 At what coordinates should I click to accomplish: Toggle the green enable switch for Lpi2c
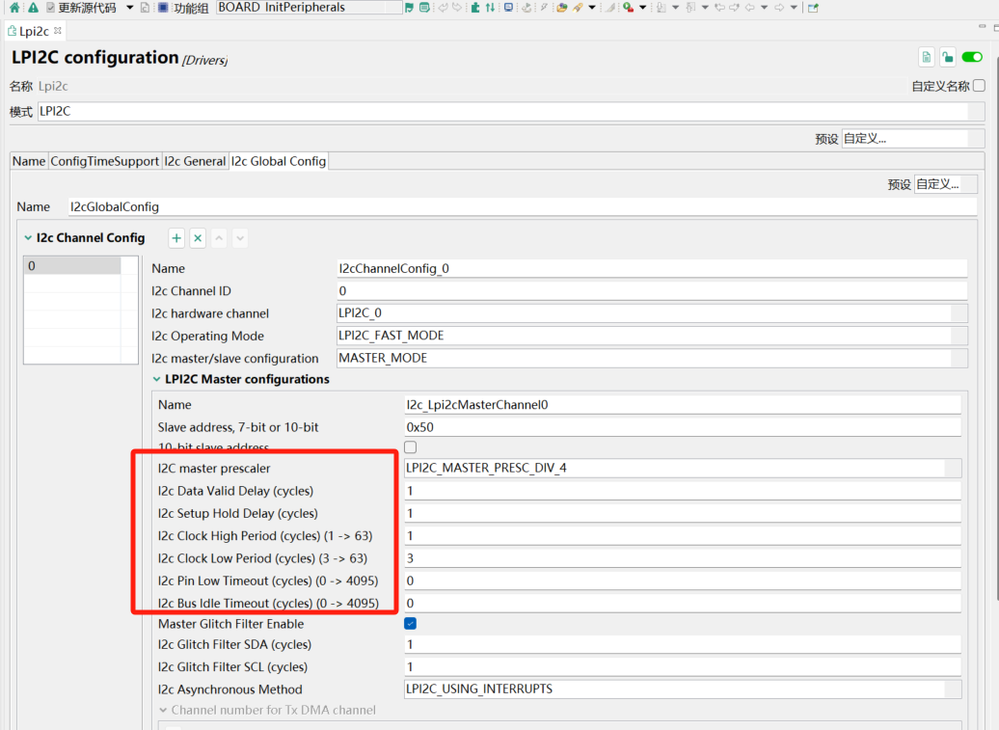(x=971, y=57)
